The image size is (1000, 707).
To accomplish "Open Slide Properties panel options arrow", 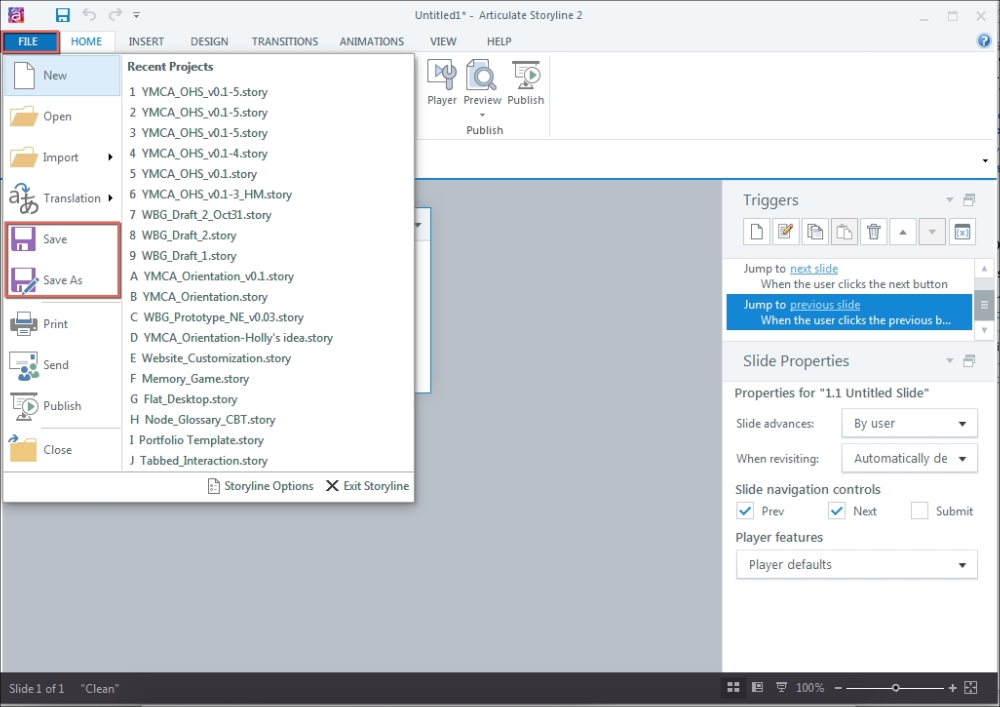I will click(x=950, y=361).
